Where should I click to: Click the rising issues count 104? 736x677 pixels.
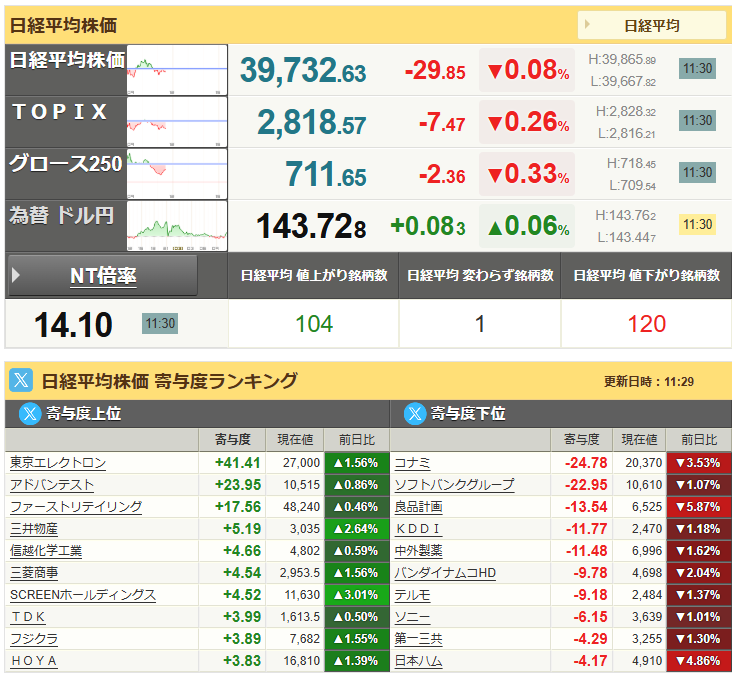(x=314, y=324)
